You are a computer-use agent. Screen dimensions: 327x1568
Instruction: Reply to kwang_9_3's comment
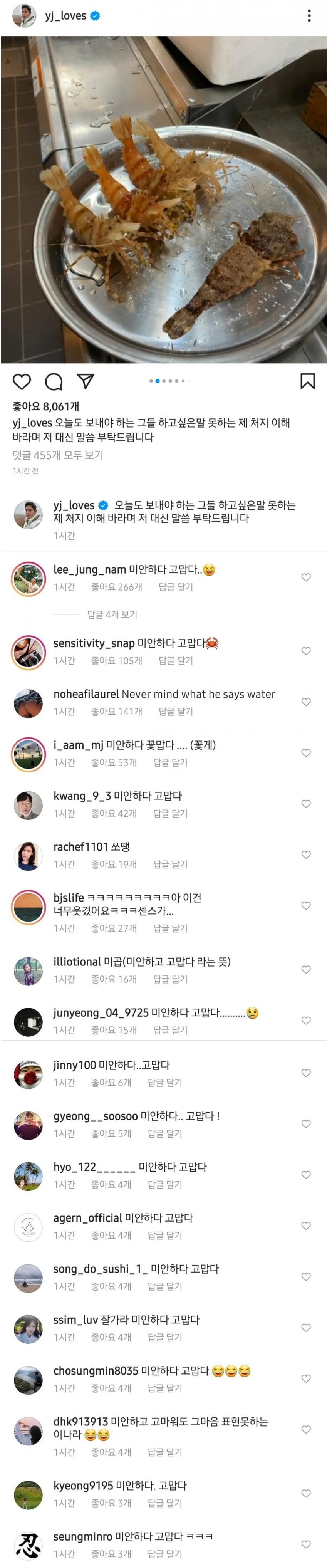[170, 813]
